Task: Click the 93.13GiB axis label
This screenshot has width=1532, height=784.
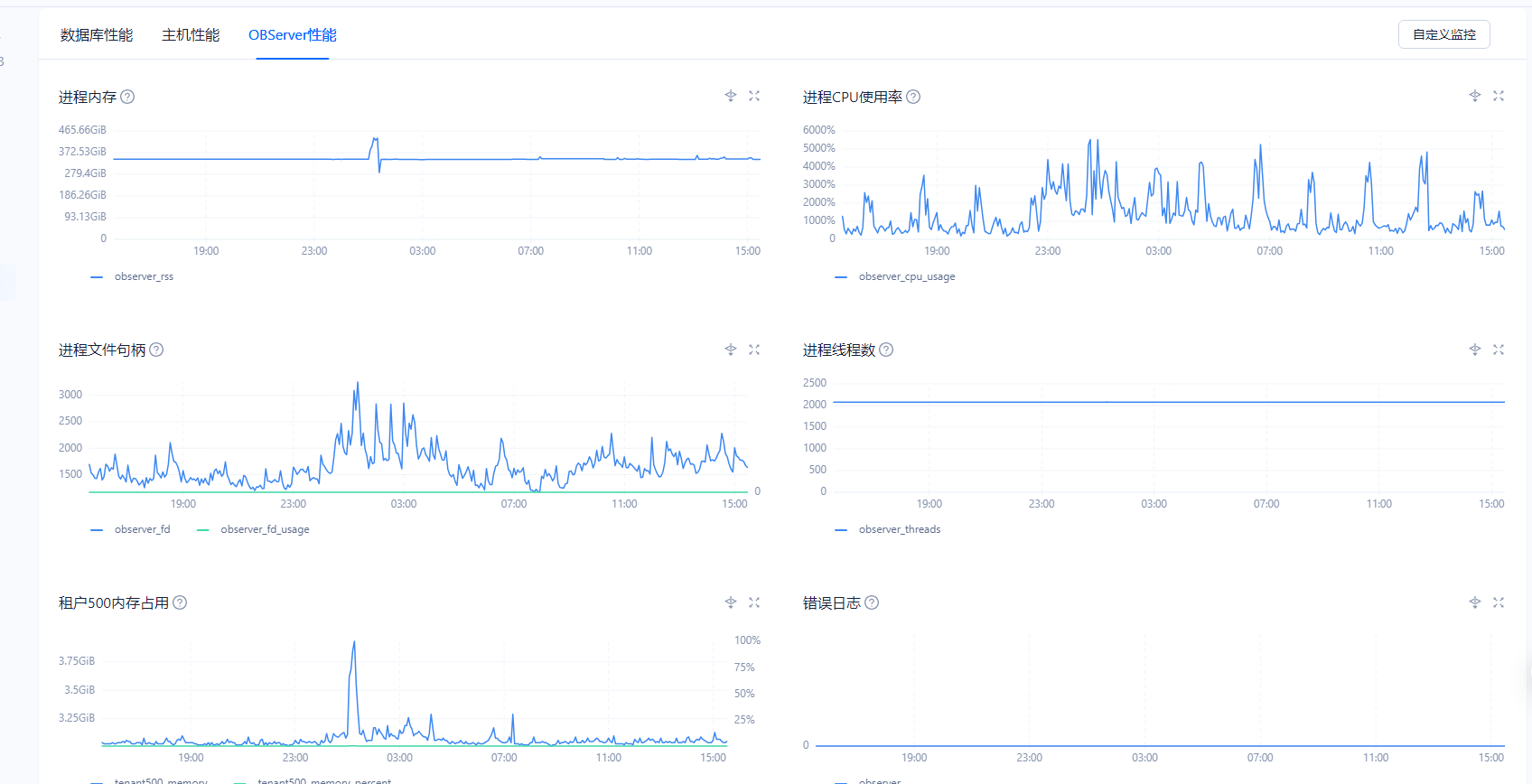Action: tap(85, 217)
